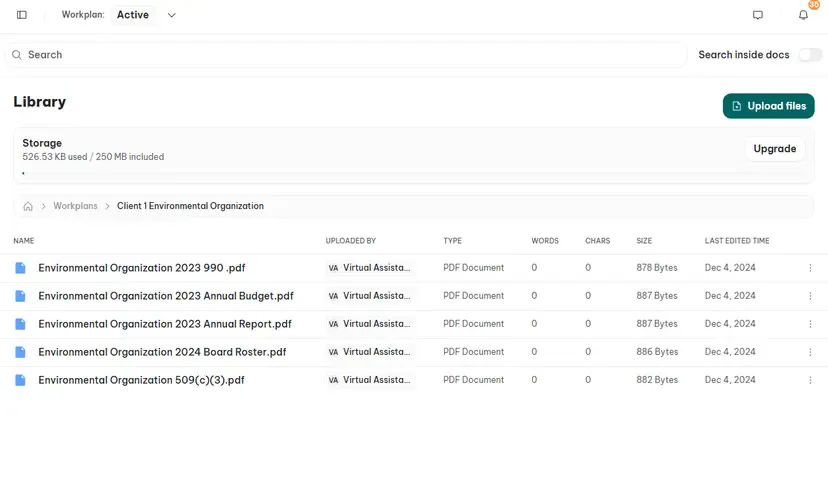
Task: Click the search magnifier icon
Action: point(17,55)
